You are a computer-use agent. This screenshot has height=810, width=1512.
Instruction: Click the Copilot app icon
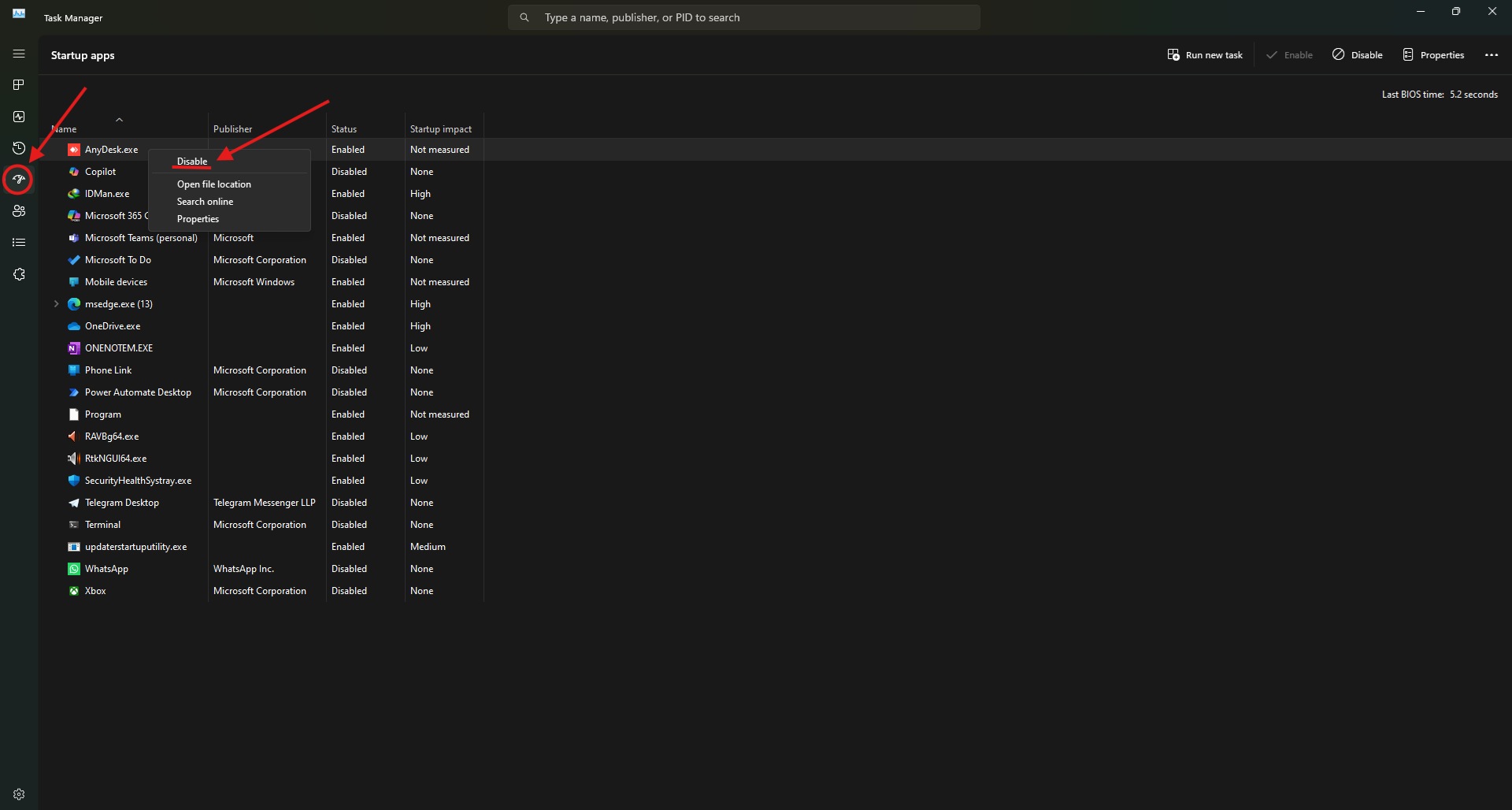click(x=74, y=172)
